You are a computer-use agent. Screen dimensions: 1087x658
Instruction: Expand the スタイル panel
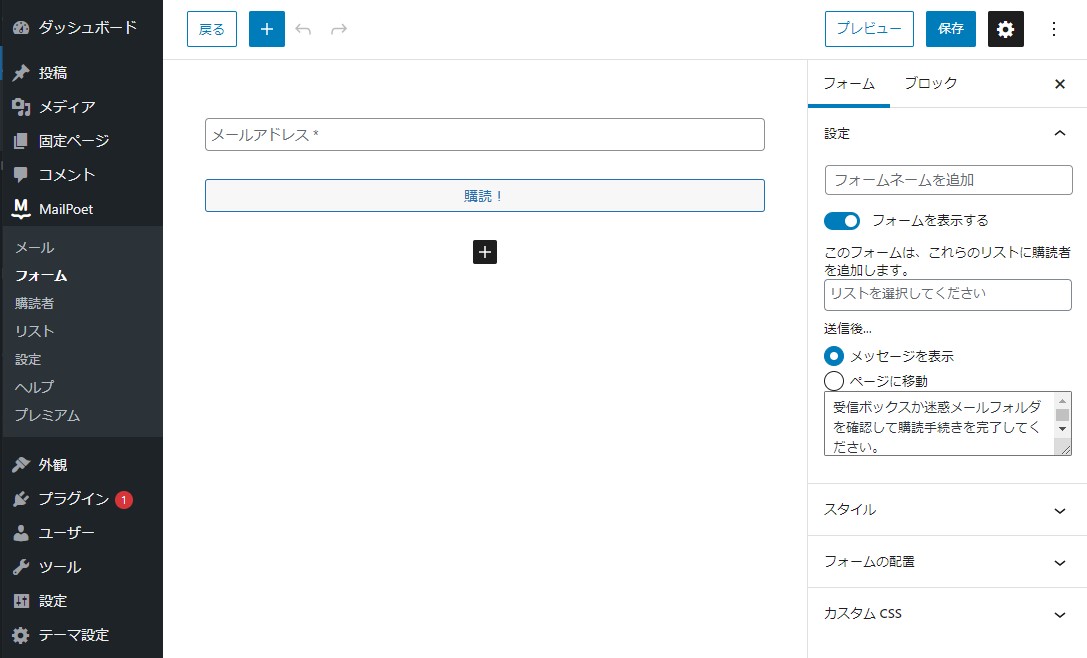click(x=946, y=510)
